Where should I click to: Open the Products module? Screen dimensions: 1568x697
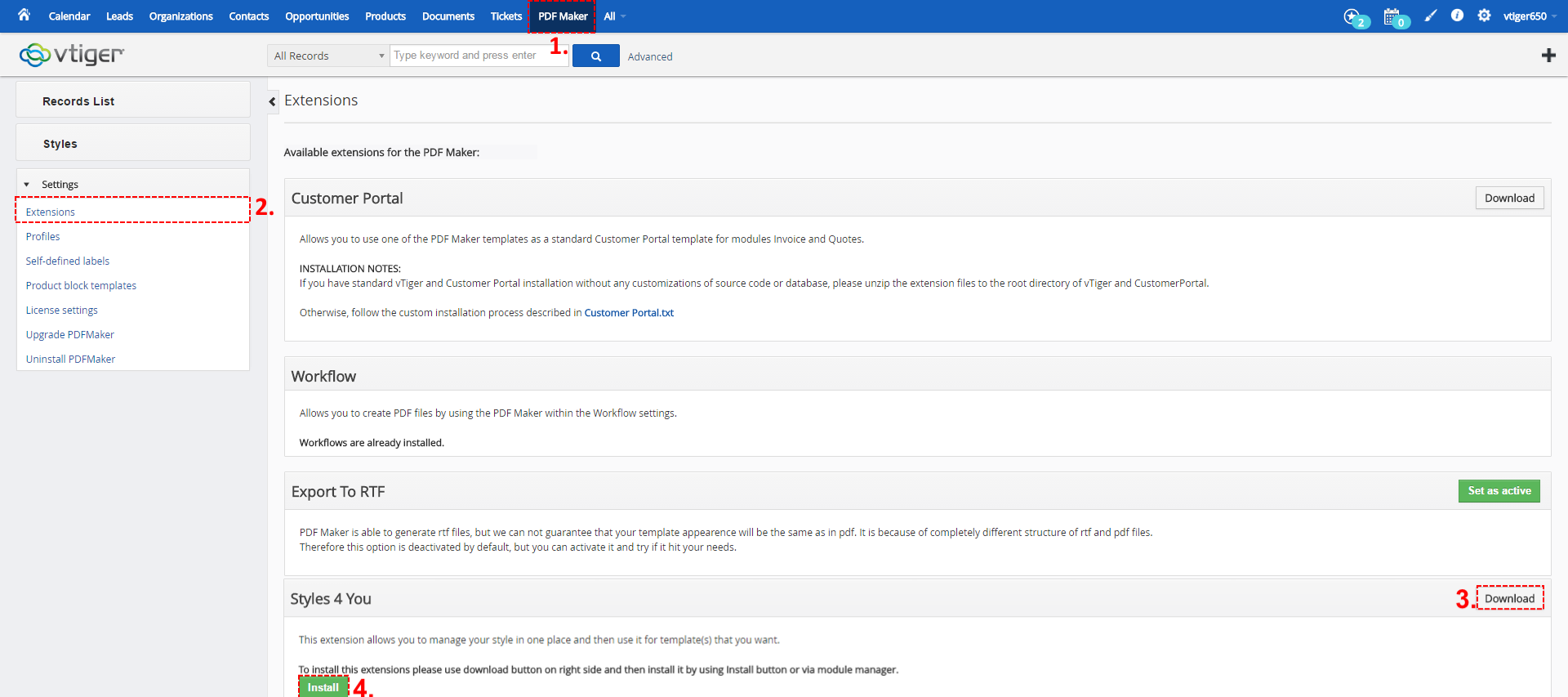(x=385, y=16)
